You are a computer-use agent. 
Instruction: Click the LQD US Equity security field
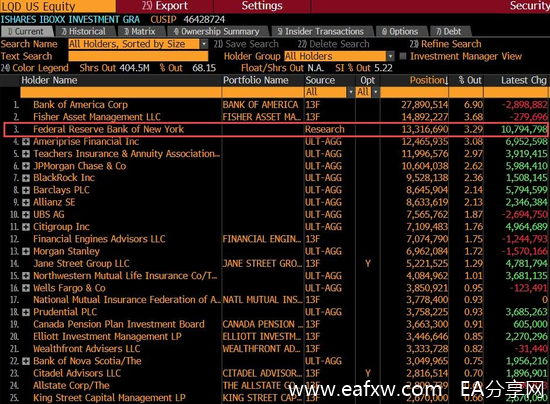58,6
